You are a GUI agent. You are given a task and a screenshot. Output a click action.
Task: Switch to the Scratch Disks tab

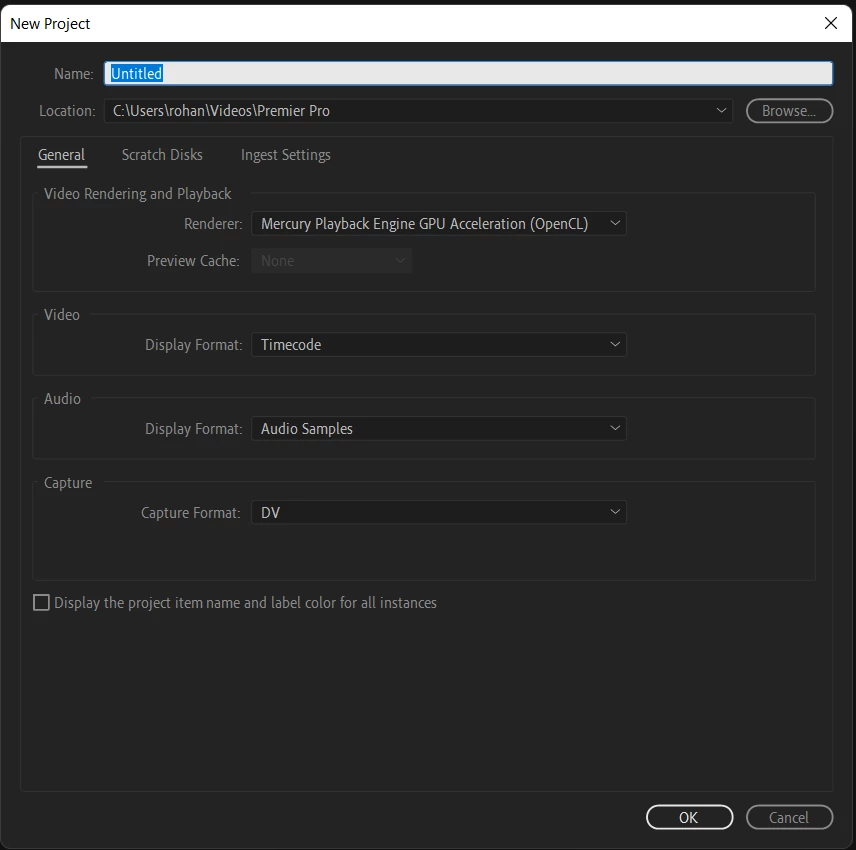tap(162, 155)
